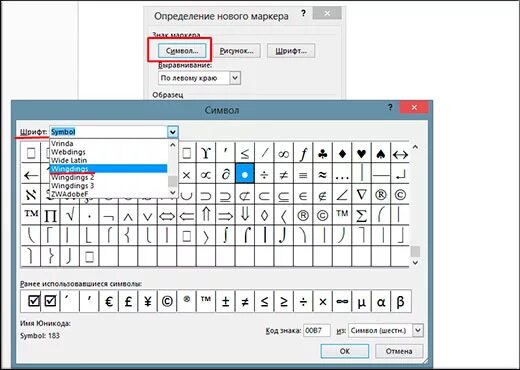The height and width of the screenshot is (370, 520).
Task: Select the square root √ symbol
Action: click(x=70, y=215)
